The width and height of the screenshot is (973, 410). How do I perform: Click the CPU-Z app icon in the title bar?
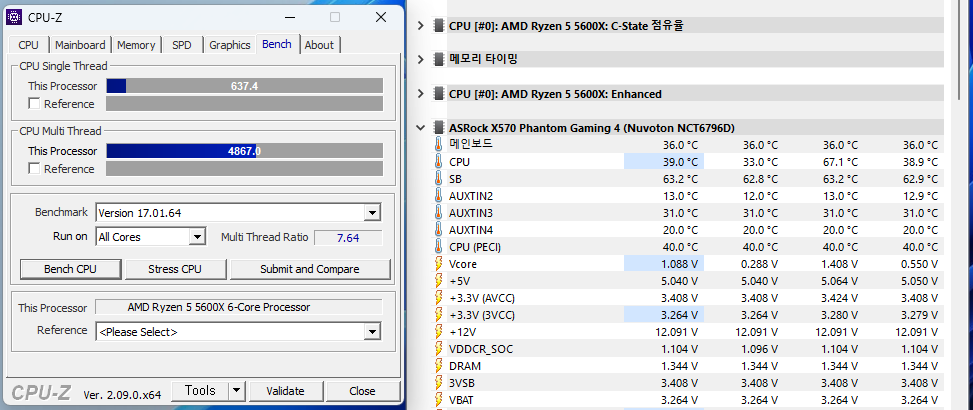16,17
